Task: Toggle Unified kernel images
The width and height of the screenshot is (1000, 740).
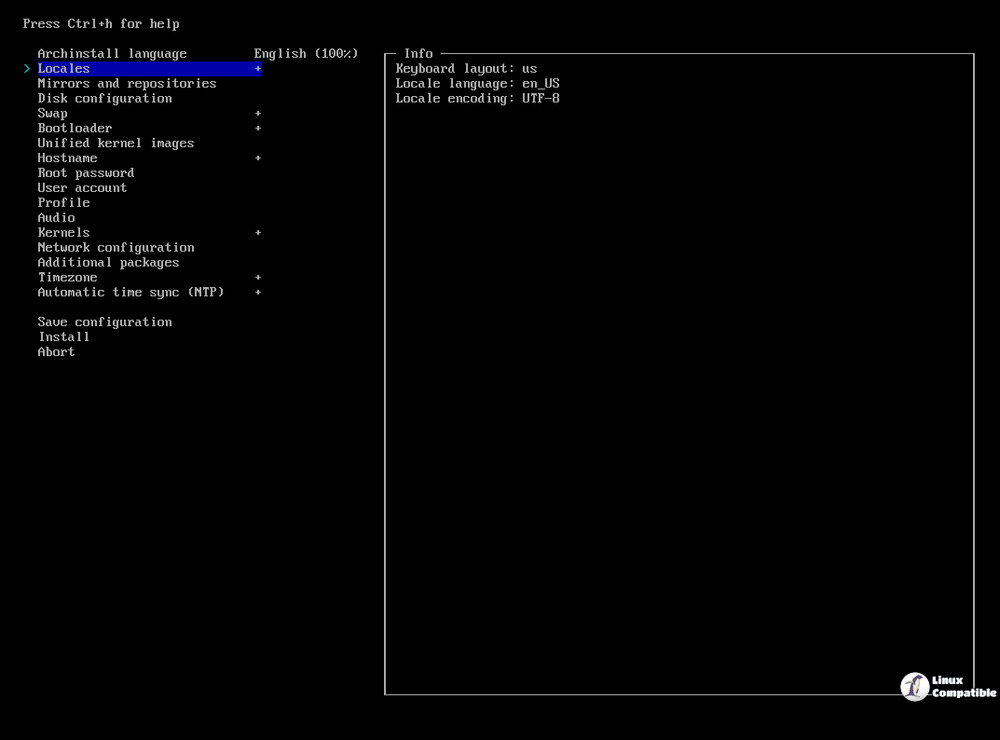Action: [x=115, y=143]
